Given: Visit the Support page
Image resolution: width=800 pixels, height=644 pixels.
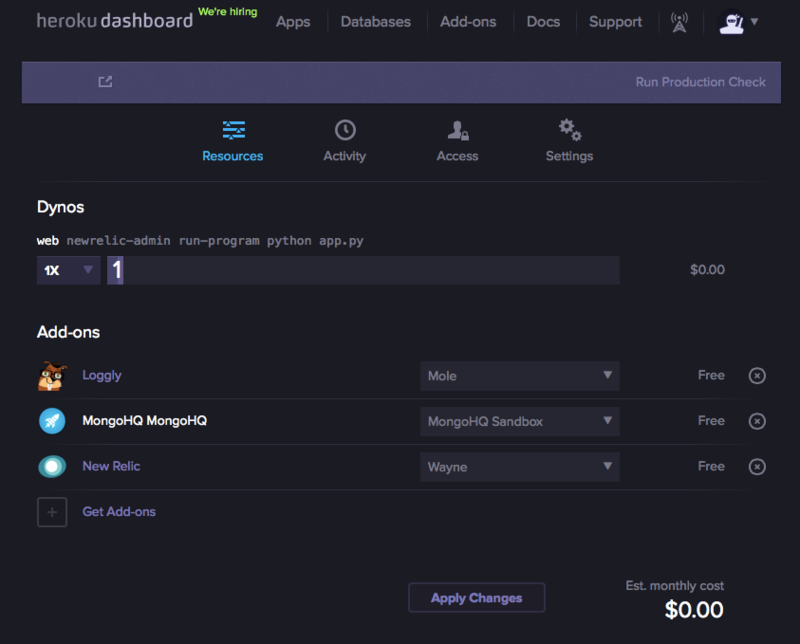Looking at the screenshot, I should (615, 22).
